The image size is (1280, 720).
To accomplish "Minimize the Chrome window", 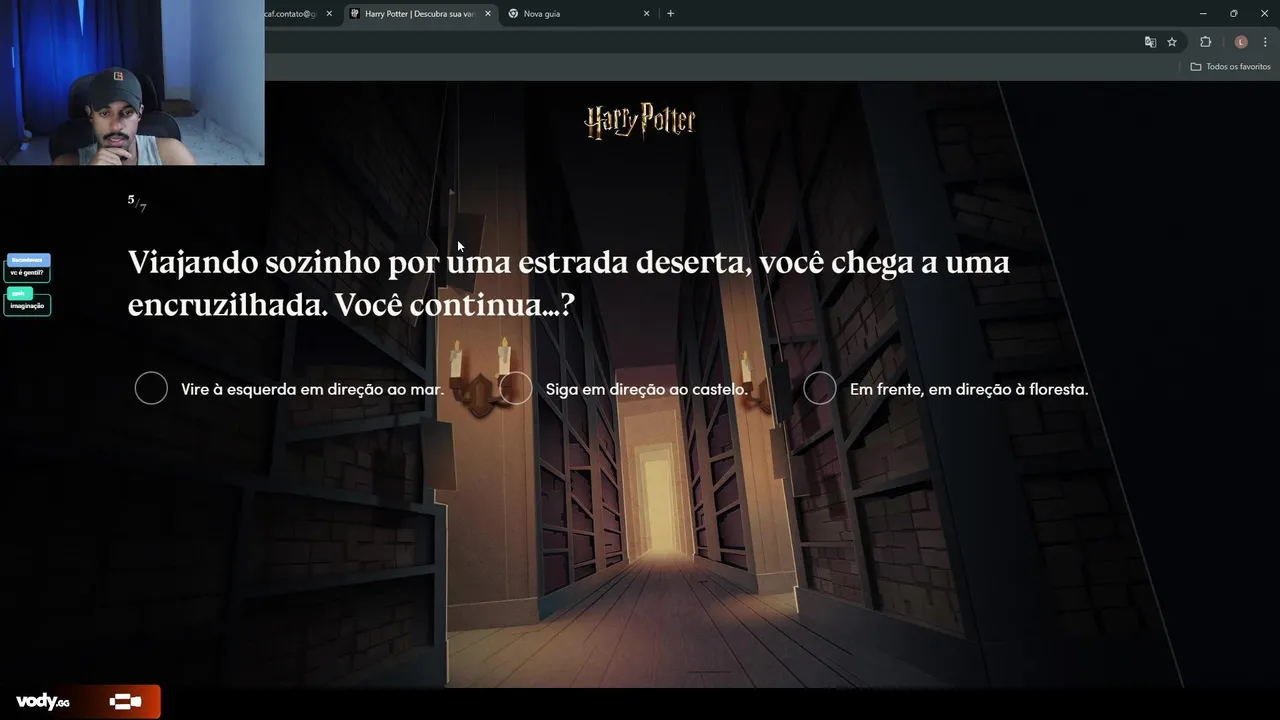I will tap(1203, 13).
